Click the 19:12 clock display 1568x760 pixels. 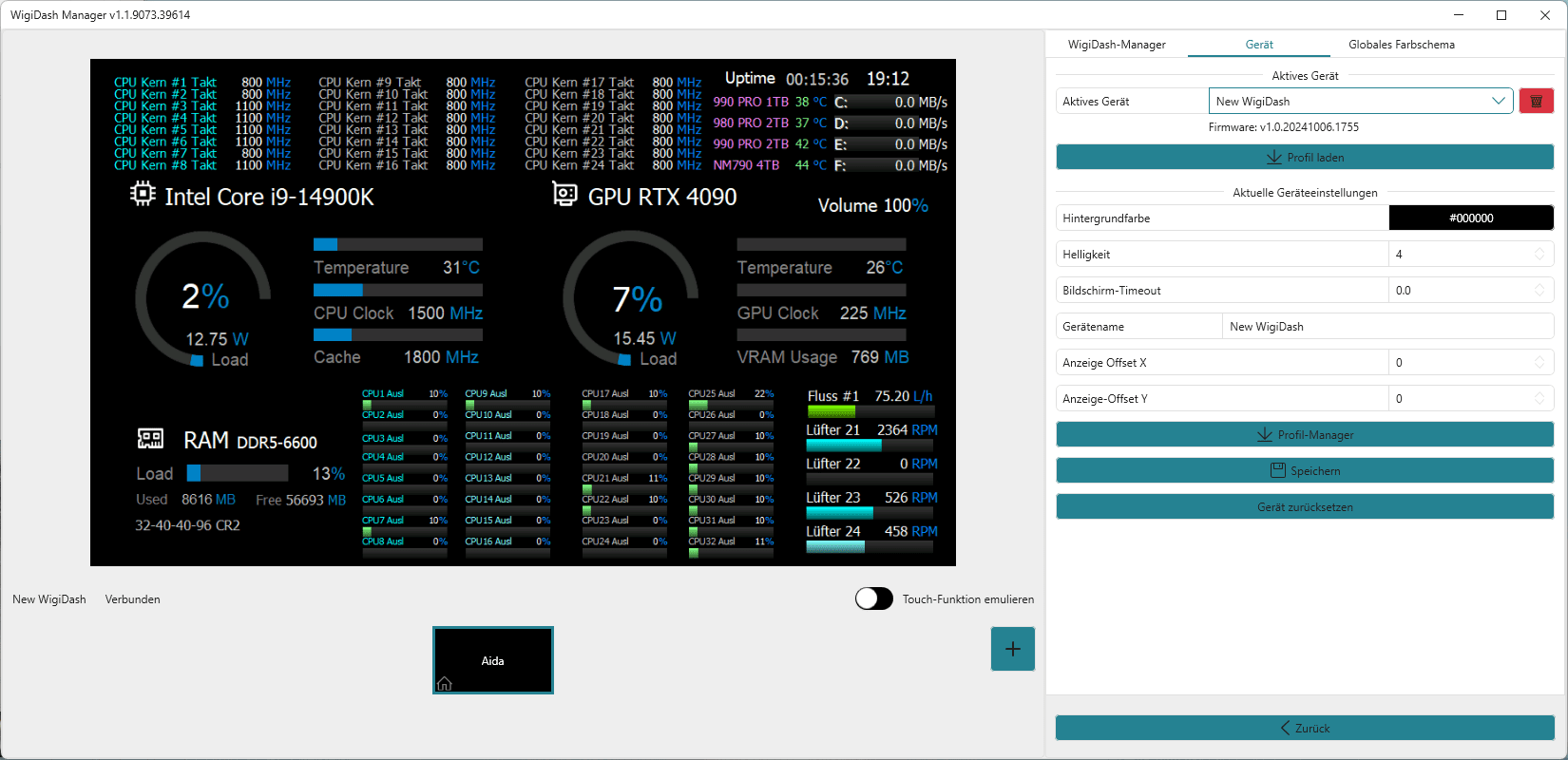coord(888,79)
